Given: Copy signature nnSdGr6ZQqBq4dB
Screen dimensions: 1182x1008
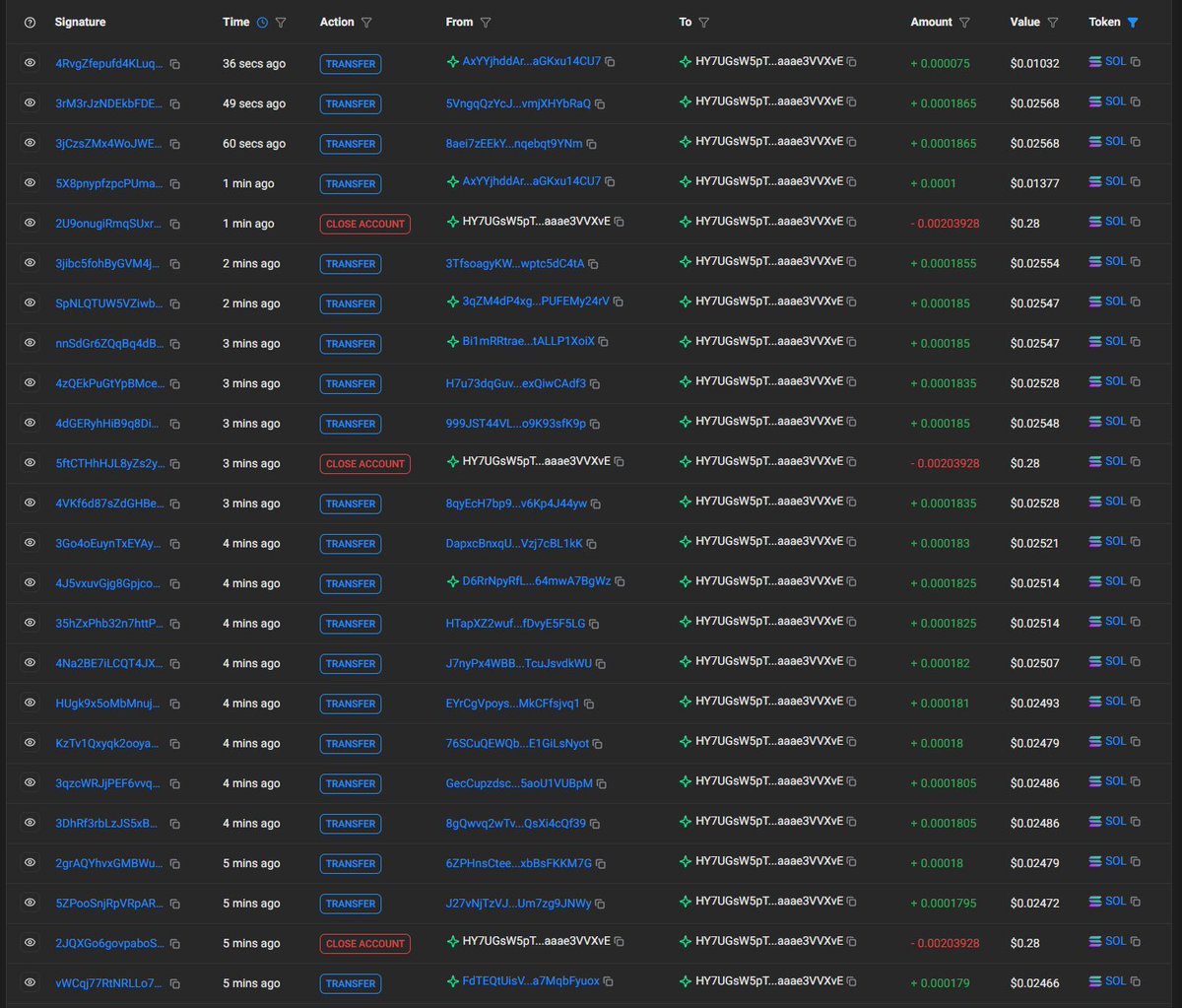Looking at the screenshot, I should pos(174,344).
